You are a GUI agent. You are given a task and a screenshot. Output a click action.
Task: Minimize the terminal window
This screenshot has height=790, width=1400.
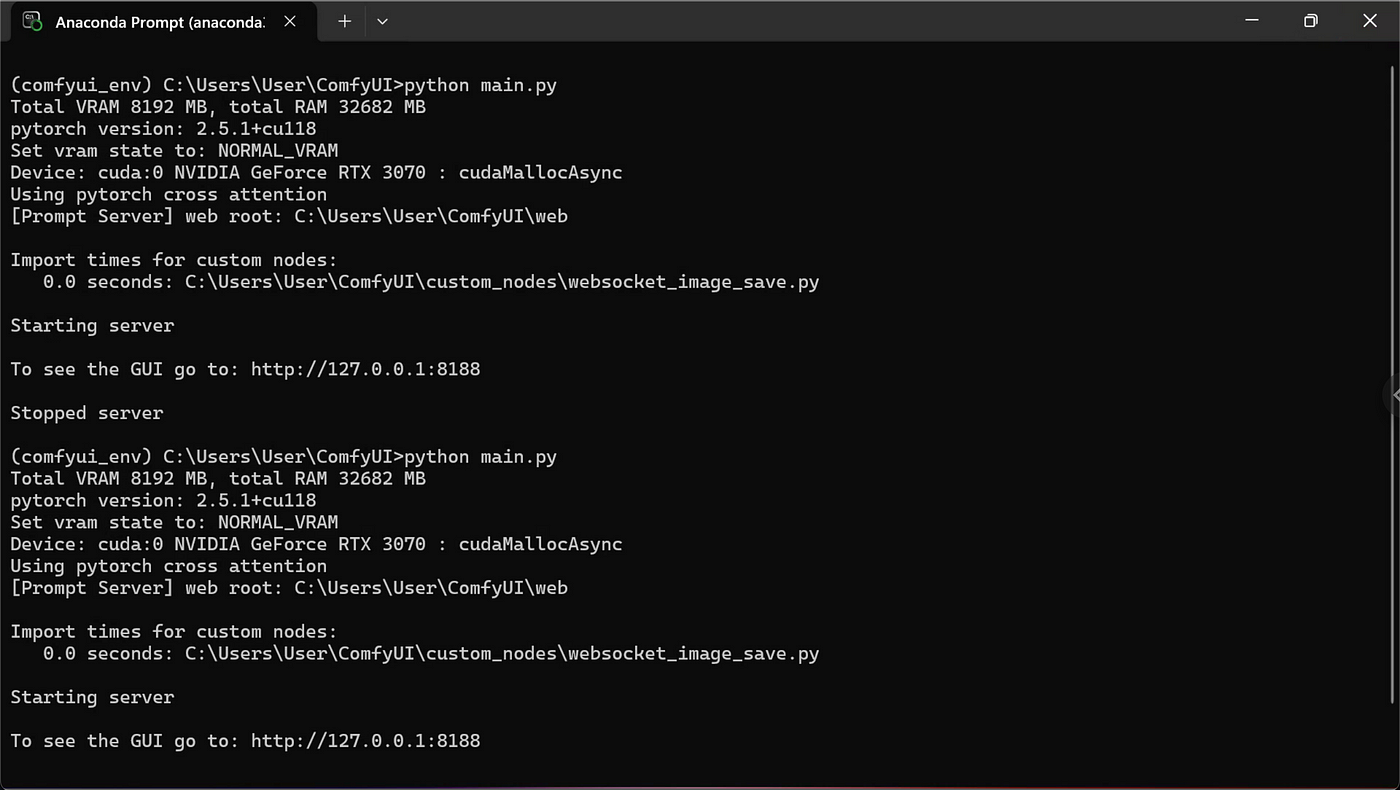point(1251,20)
